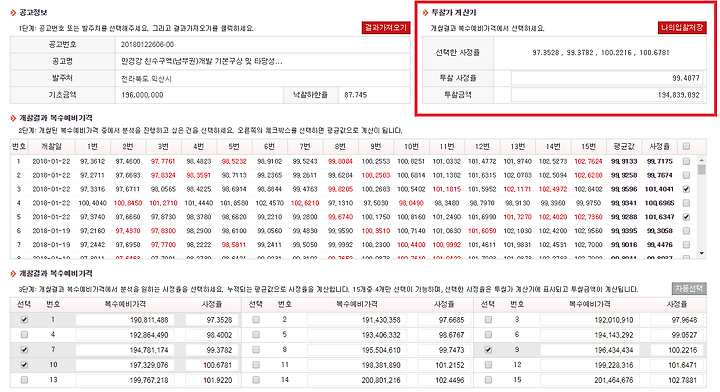Toggle the select-all checkbox in the table header
This screenshot has height=392, width=720.
[686, 146]
